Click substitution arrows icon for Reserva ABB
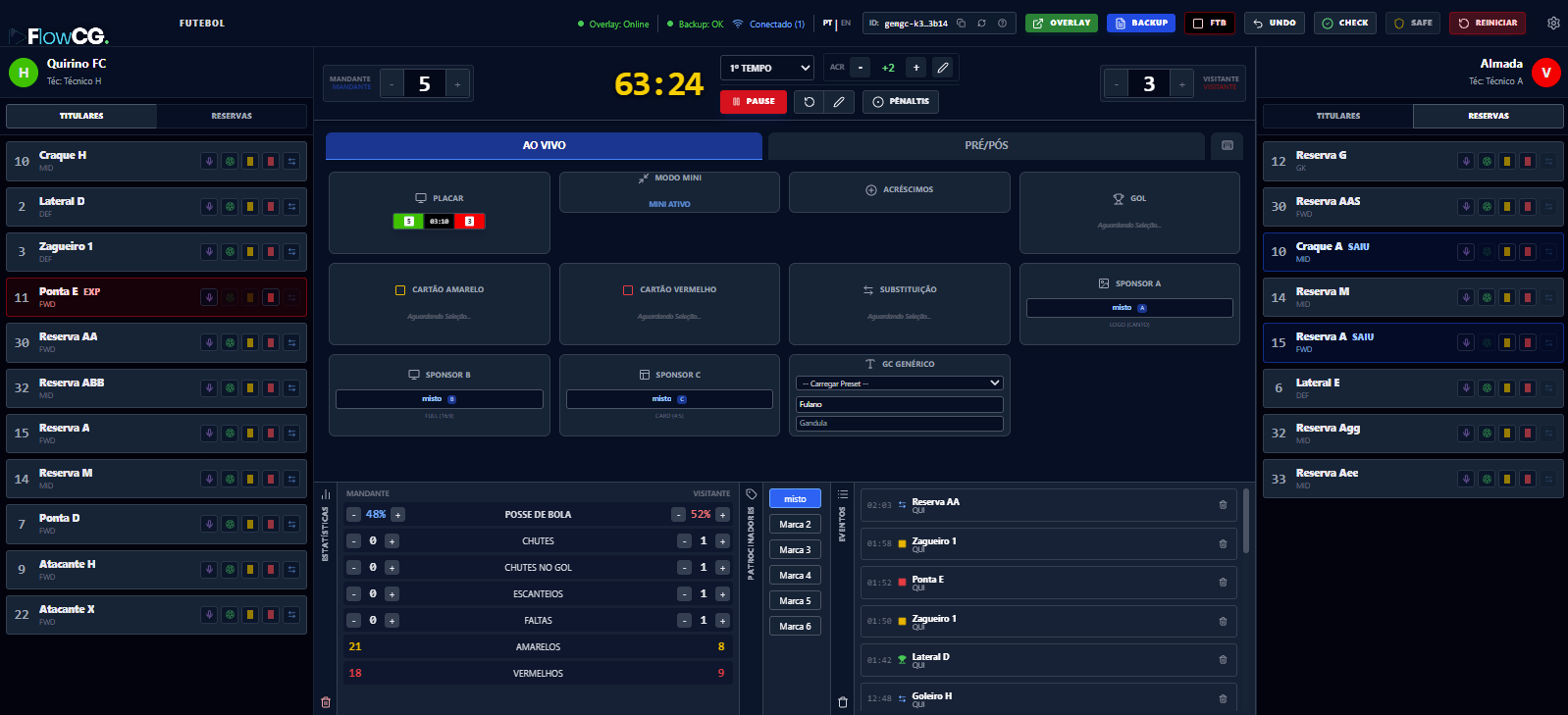Screen dimensions: 1568x715 tap(291, 388)
